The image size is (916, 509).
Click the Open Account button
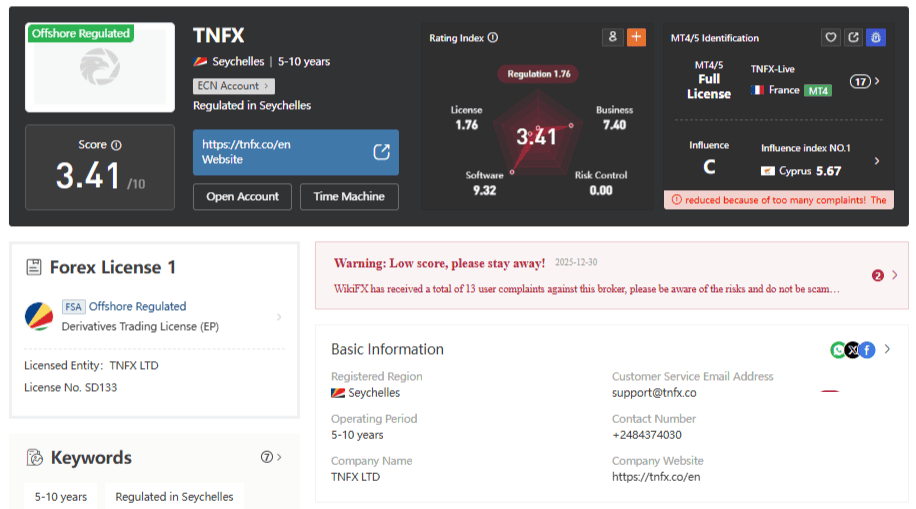[242, 196]
